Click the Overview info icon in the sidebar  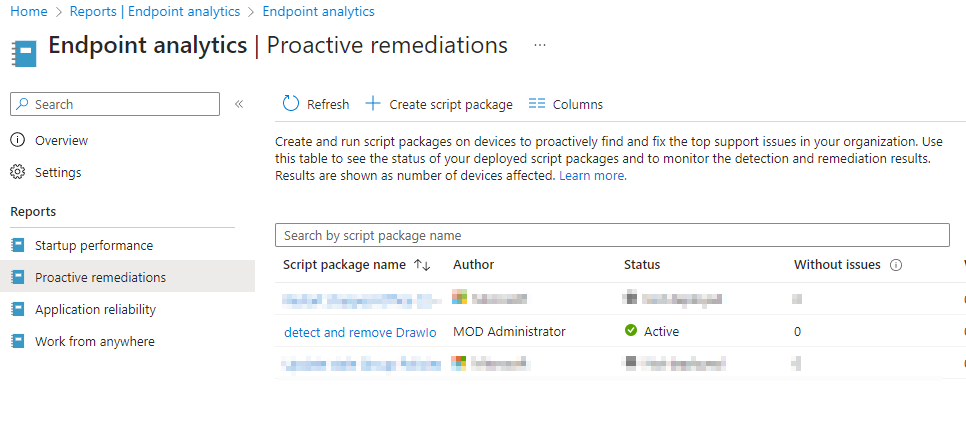click(x=17, y=141)
